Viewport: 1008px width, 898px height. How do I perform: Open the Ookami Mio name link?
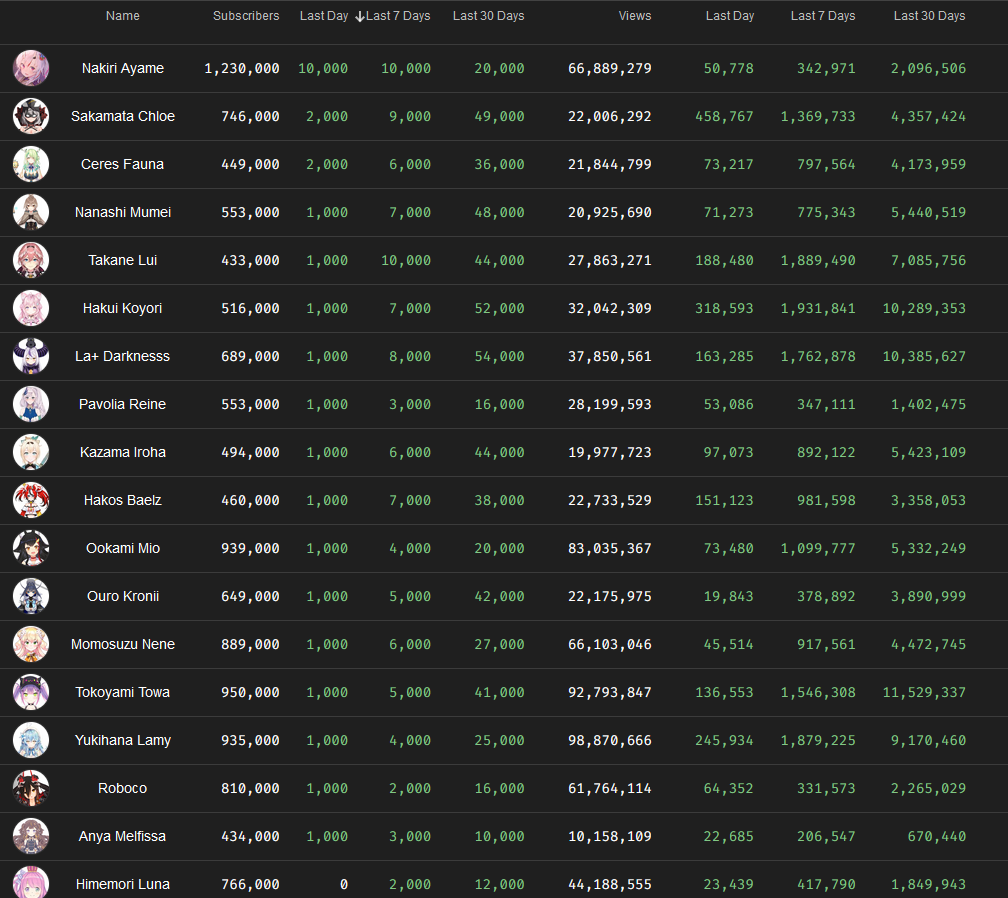tap(123, 548)
